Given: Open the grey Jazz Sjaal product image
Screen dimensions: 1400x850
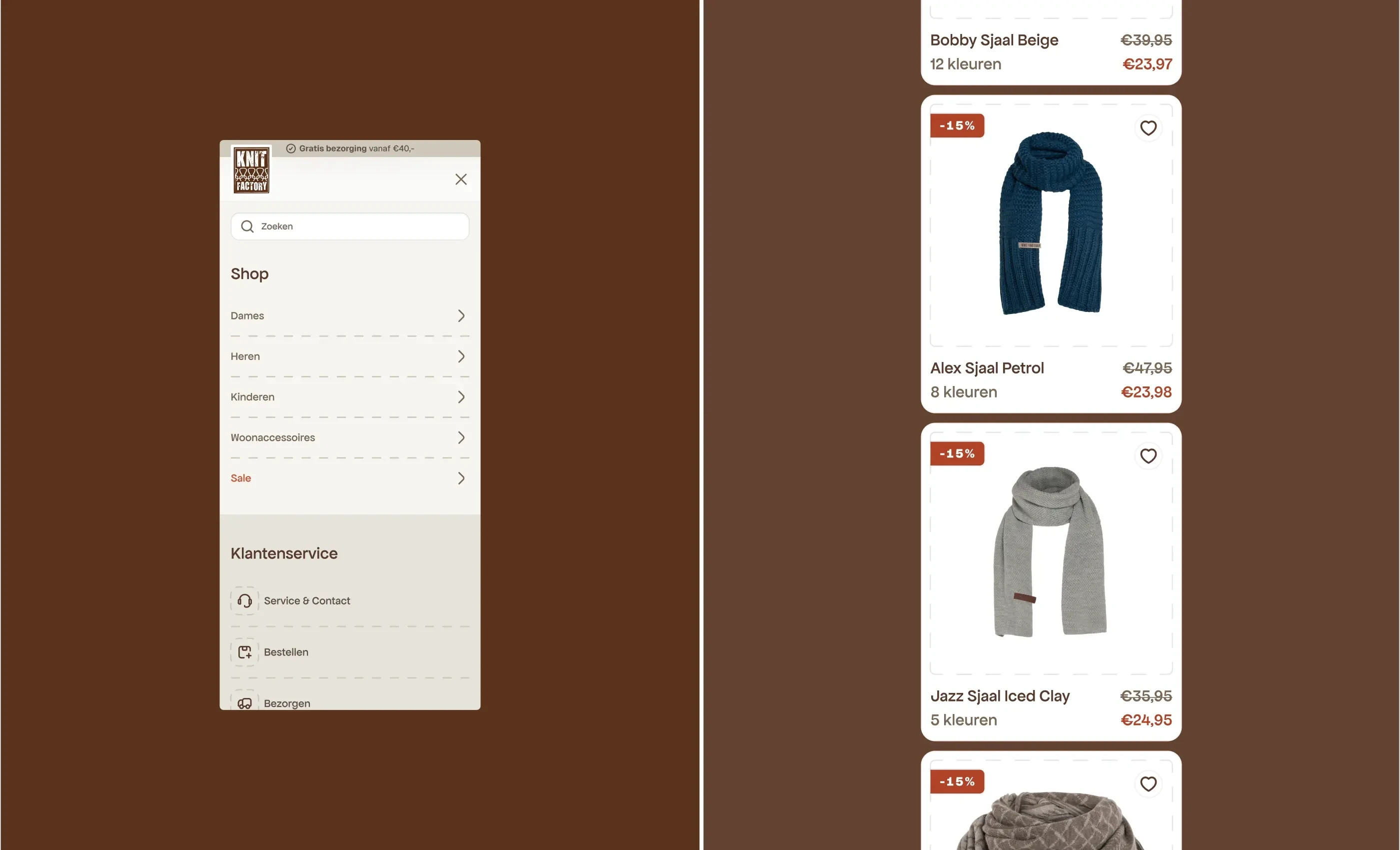Looking at the screenshot, I should coord(1051,551).
